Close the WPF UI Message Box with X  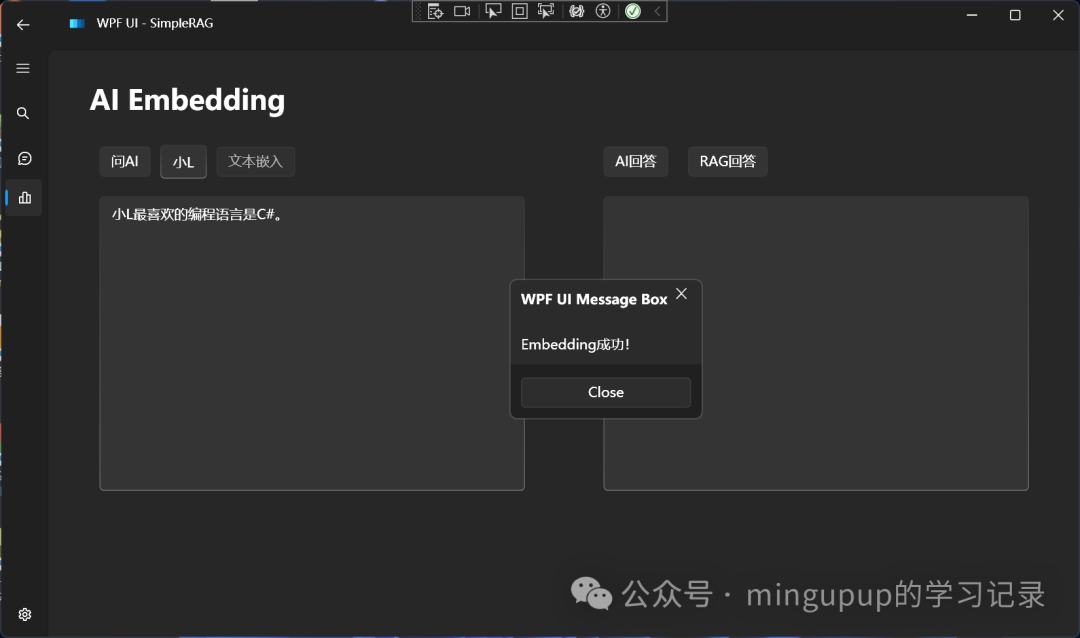pyautogui.click(x=681, y=294)
